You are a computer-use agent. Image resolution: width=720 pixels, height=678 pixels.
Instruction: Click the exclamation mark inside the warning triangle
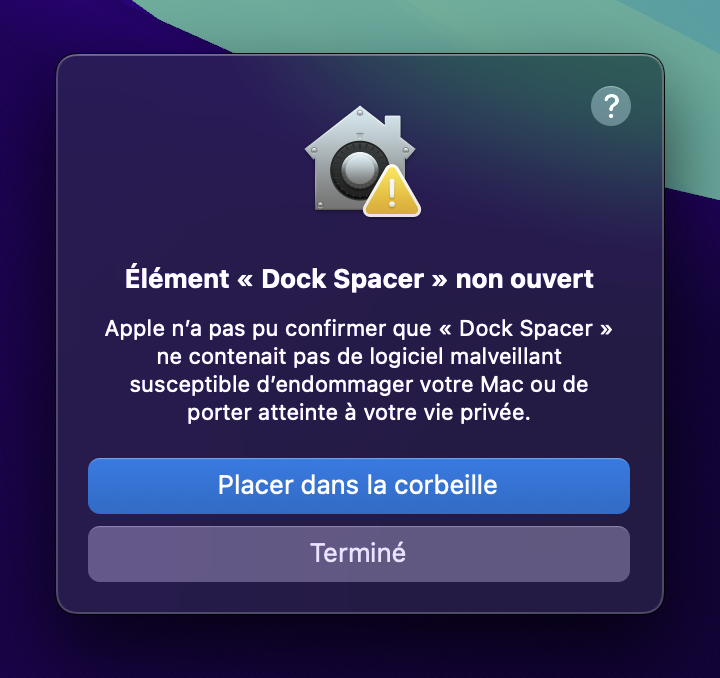pyautogui.click(x=393, y=193)
